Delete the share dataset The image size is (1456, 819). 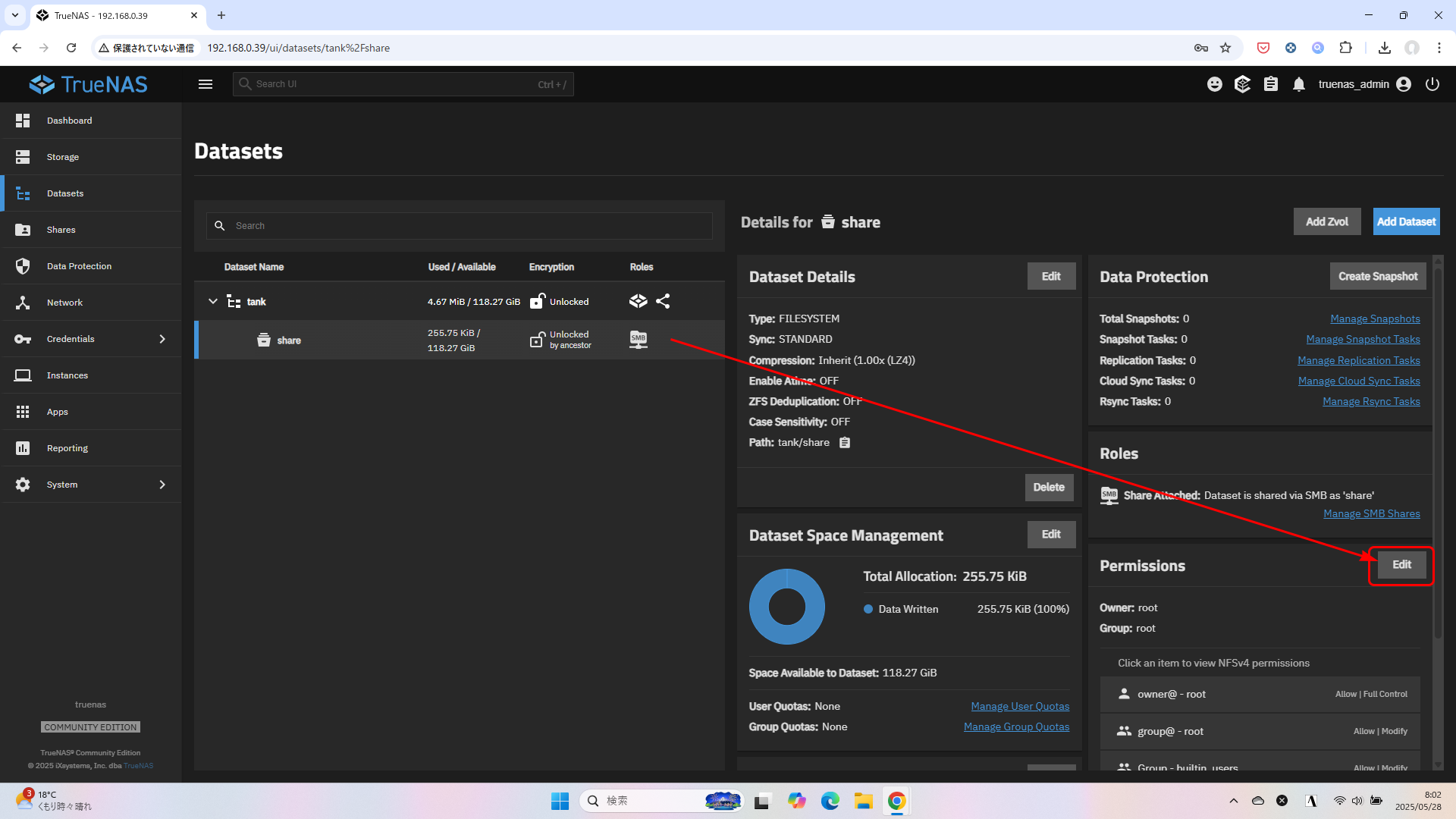(x=1049, y=487)
